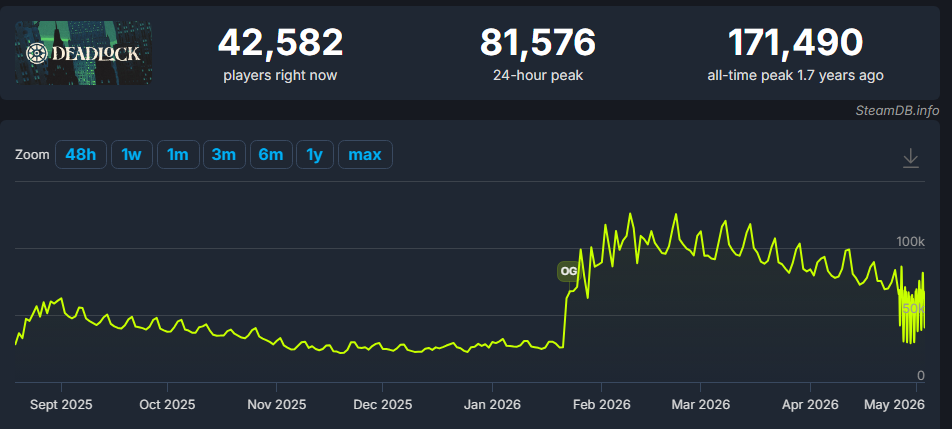Select the 3m zoom option
This screenshot has height=429, width=952.
[x=223, y=154]
